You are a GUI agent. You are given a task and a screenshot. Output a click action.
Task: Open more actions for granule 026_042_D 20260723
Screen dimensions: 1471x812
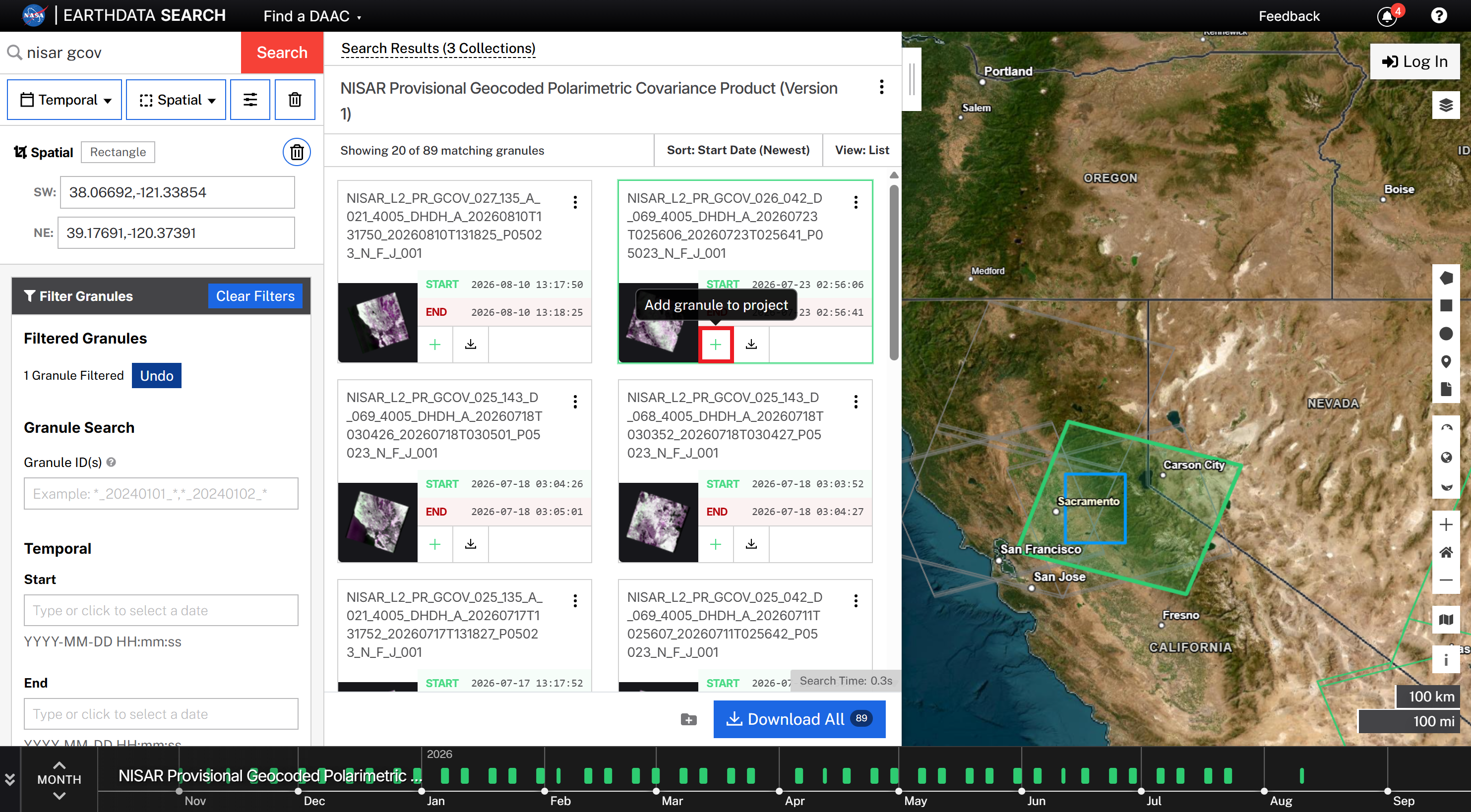pos(856,202)
